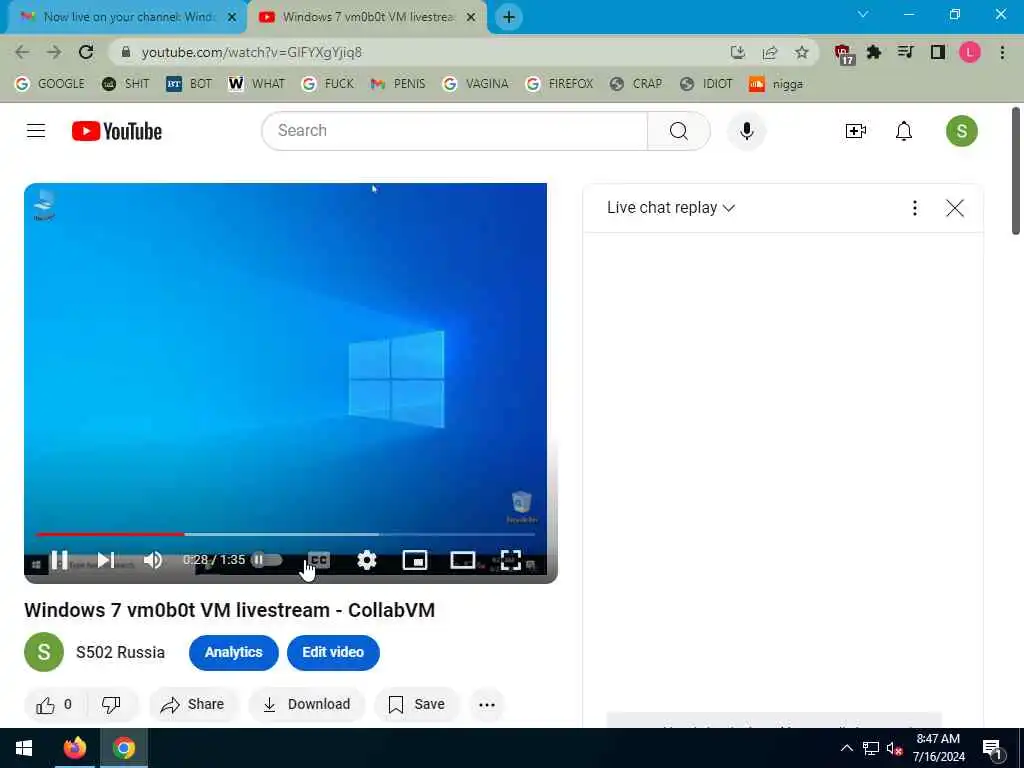Open the media control icon in toolbar
This screenshot has height=768, width=1024.
click(906, 52)
